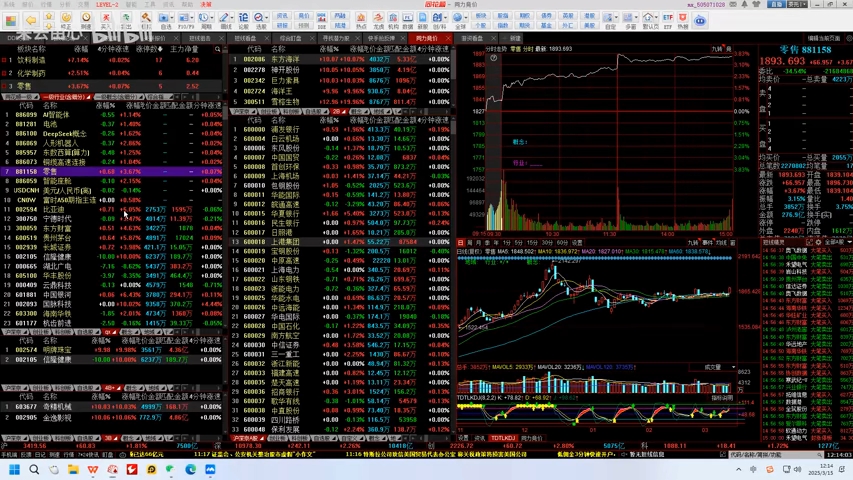Click the 编辑当前页面 button
Screen dimensions: 853x480
pos(824,38)
